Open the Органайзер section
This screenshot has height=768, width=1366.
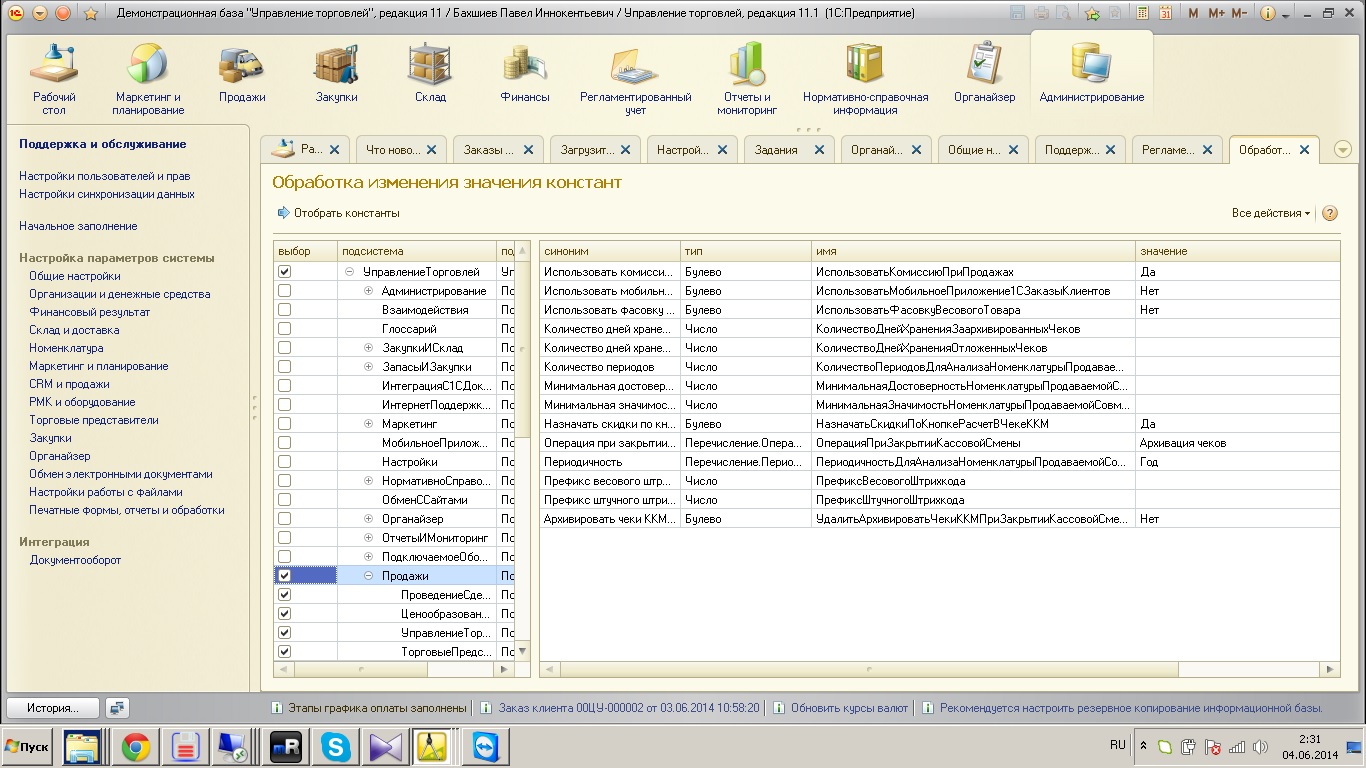click(x=984, y=74)
